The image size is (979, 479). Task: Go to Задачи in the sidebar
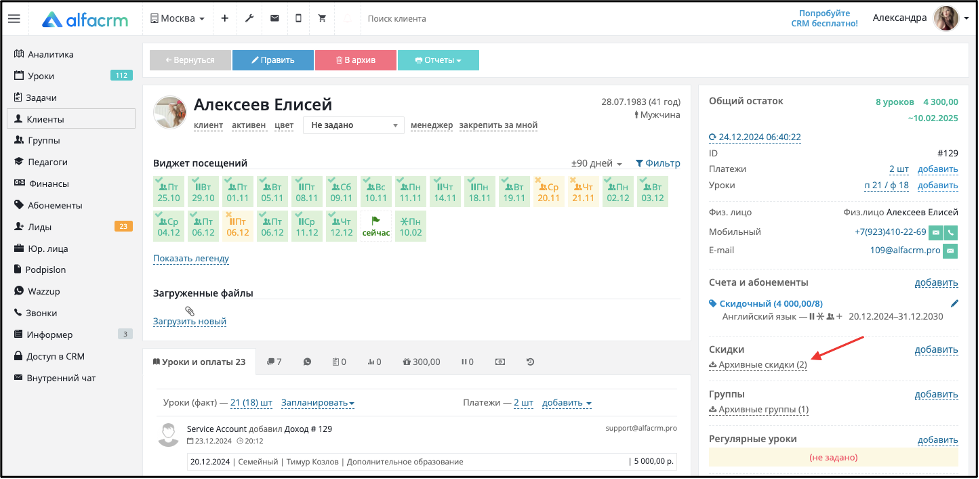36,97
